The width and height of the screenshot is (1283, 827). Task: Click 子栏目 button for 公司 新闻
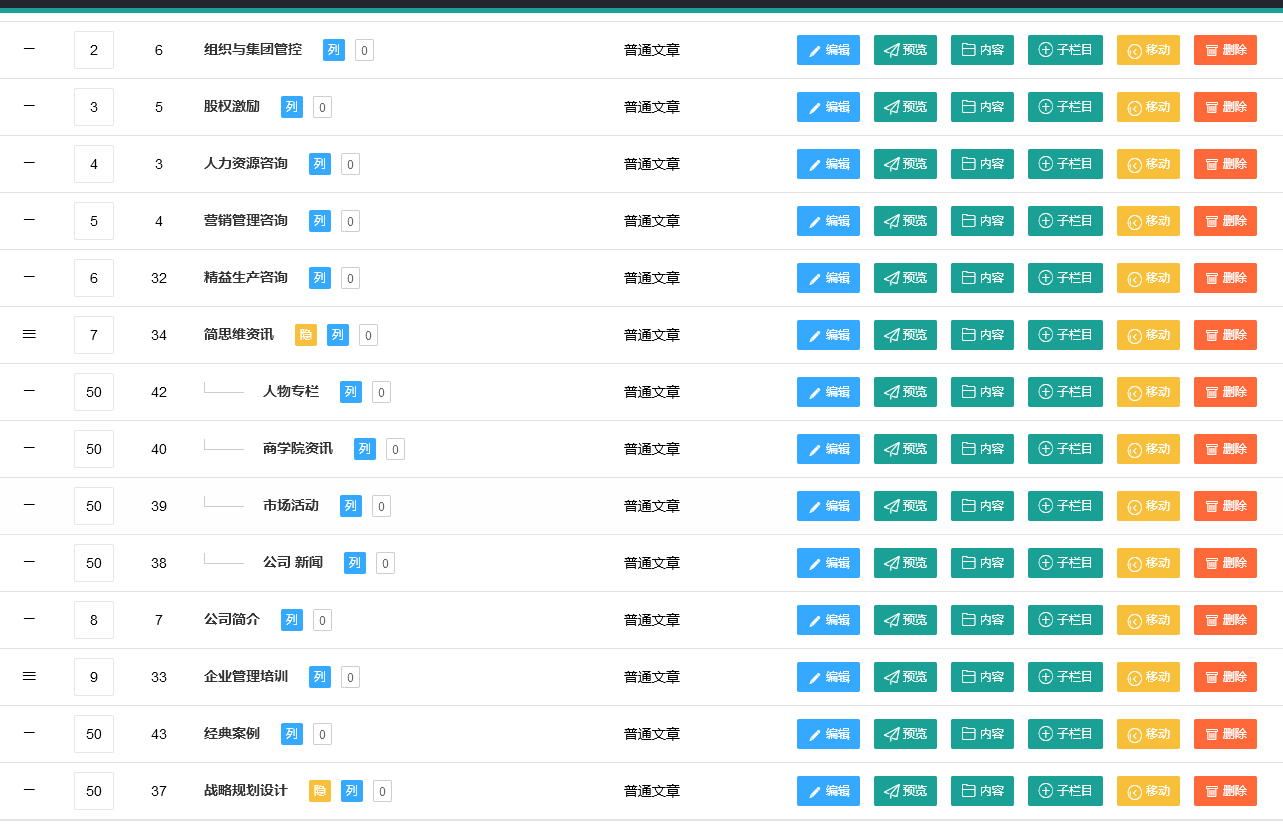point(1065,563)
